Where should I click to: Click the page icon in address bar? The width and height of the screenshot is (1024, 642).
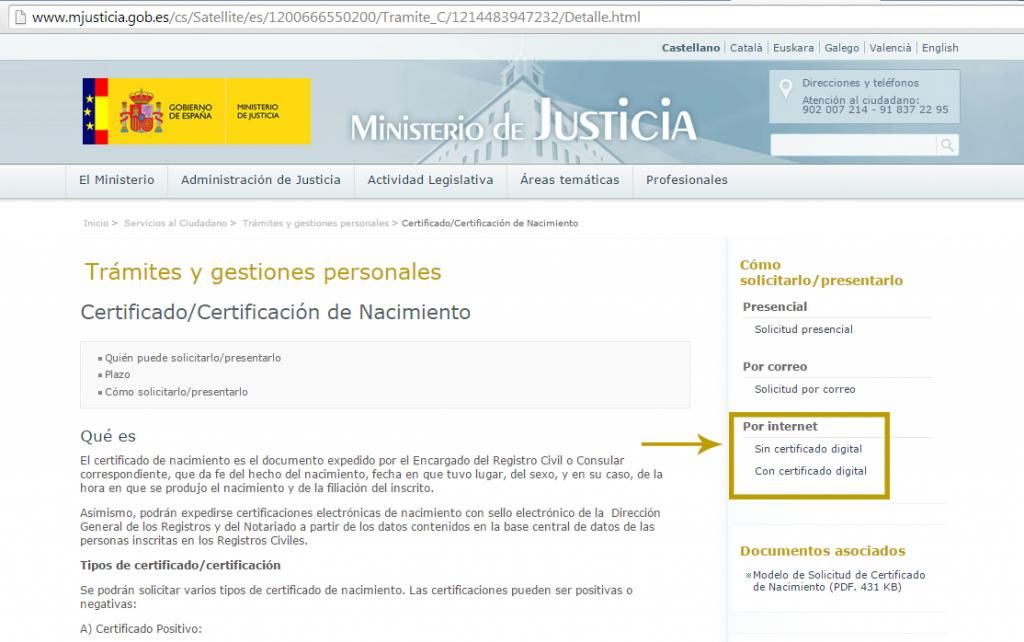tap(20, 18)
